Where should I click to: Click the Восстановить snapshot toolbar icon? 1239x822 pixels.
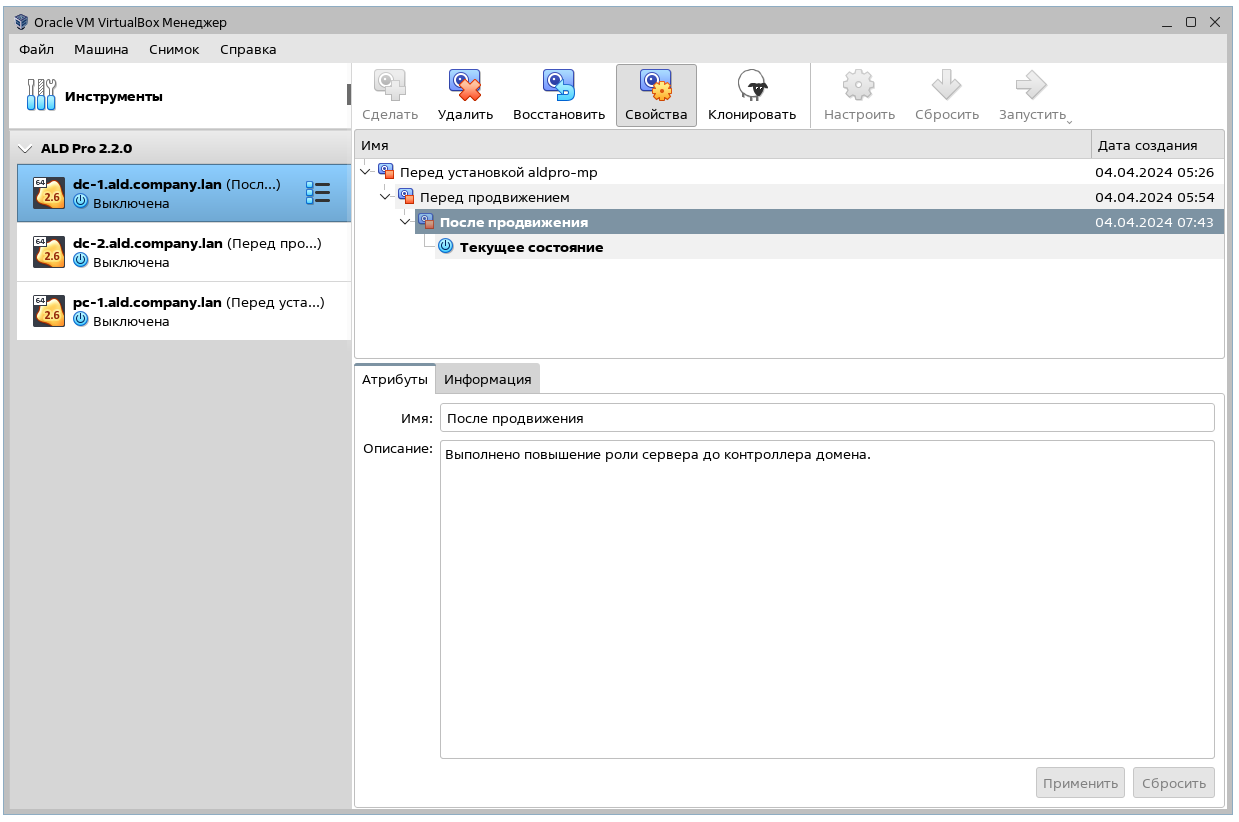559,86
